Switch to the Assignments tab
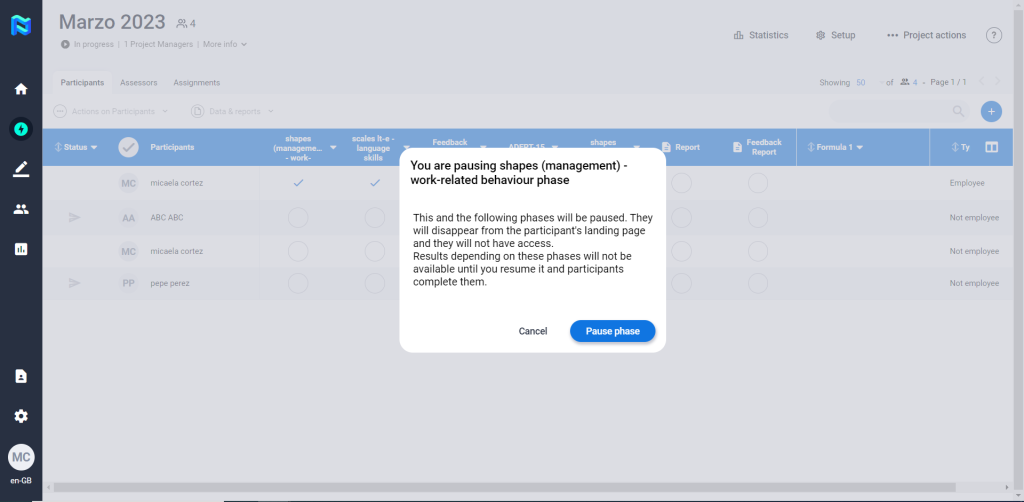 (196, 82)
